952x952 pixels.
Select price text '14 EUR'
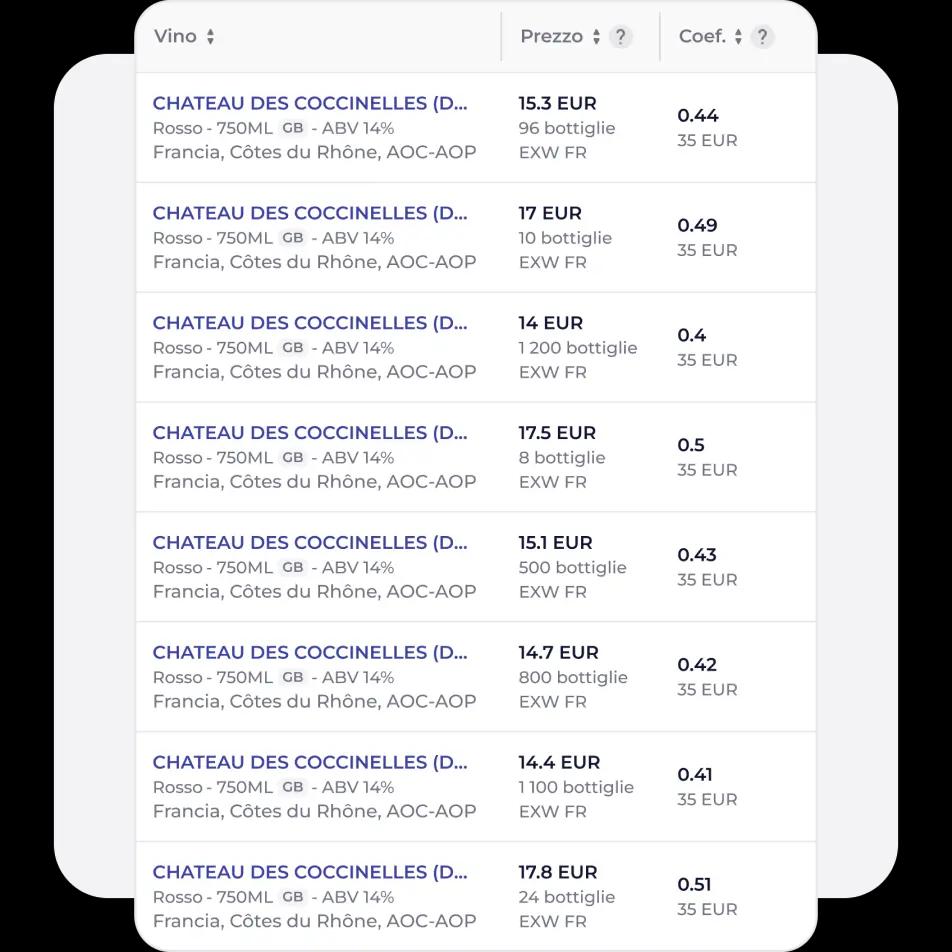click(x=551, y=323)
